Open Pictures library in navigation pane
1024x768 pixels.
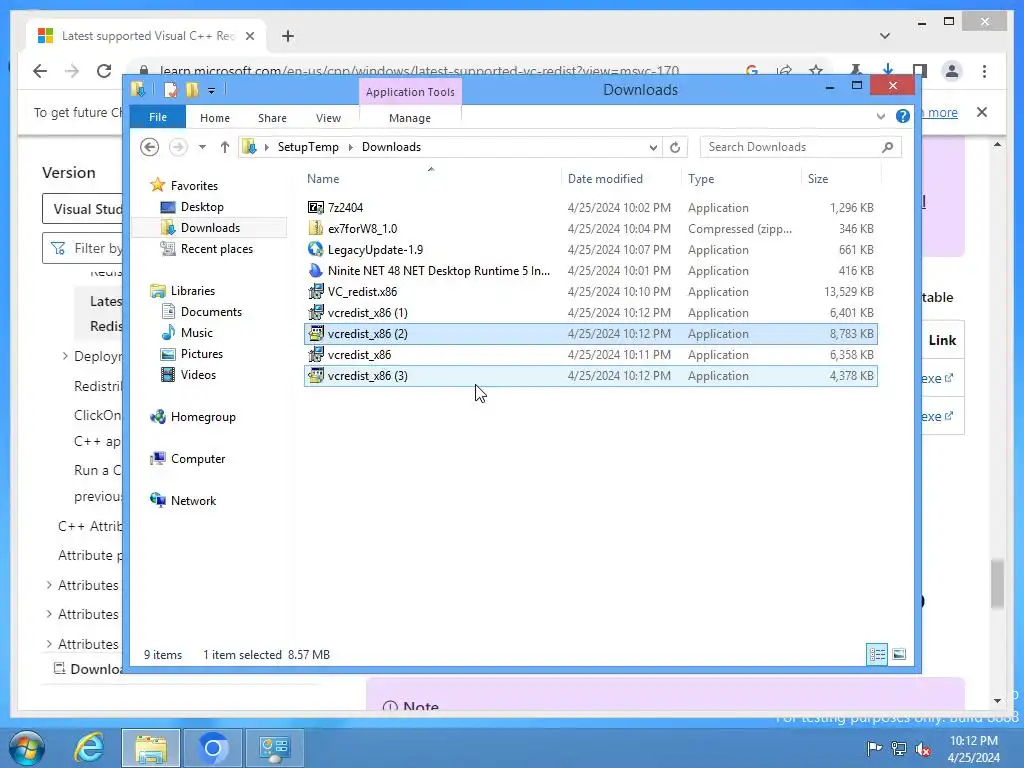tap(202, 353)
